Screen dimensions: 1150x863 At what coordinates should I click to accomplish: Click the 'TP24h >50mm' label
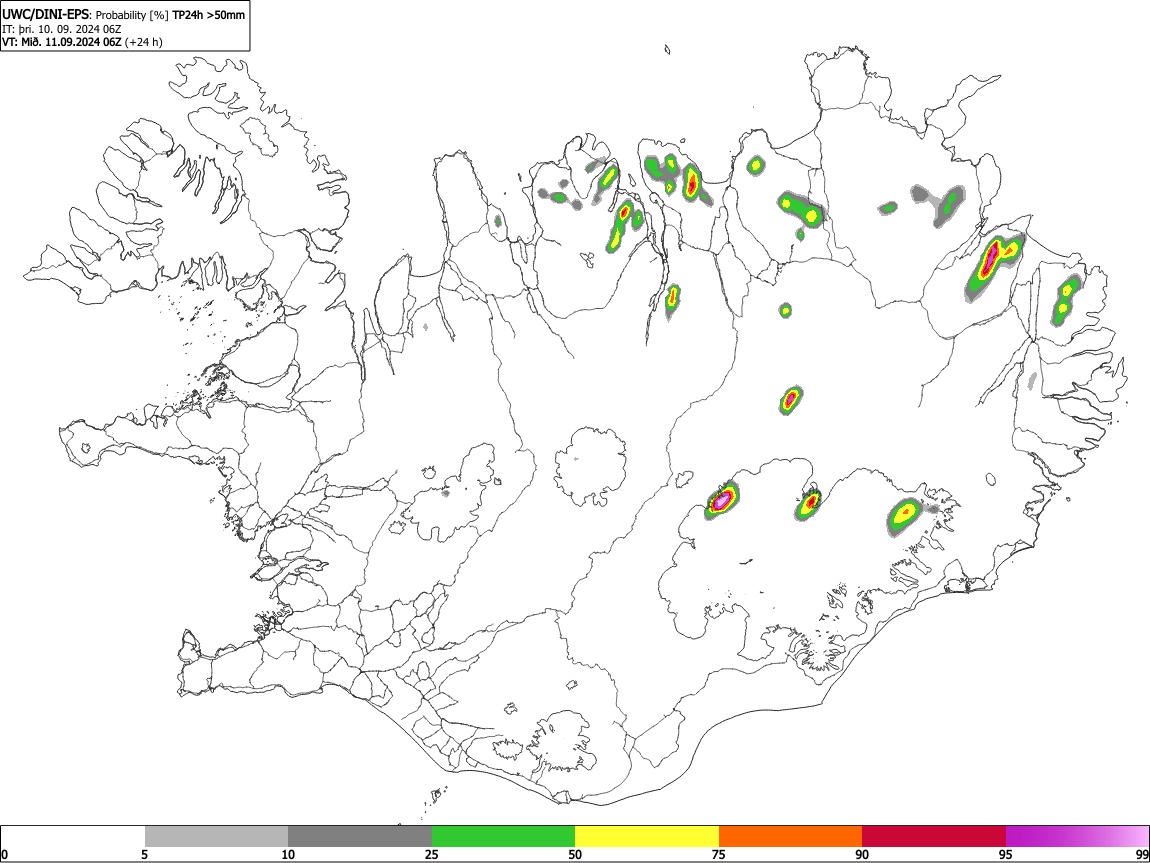tap(208, 15)
